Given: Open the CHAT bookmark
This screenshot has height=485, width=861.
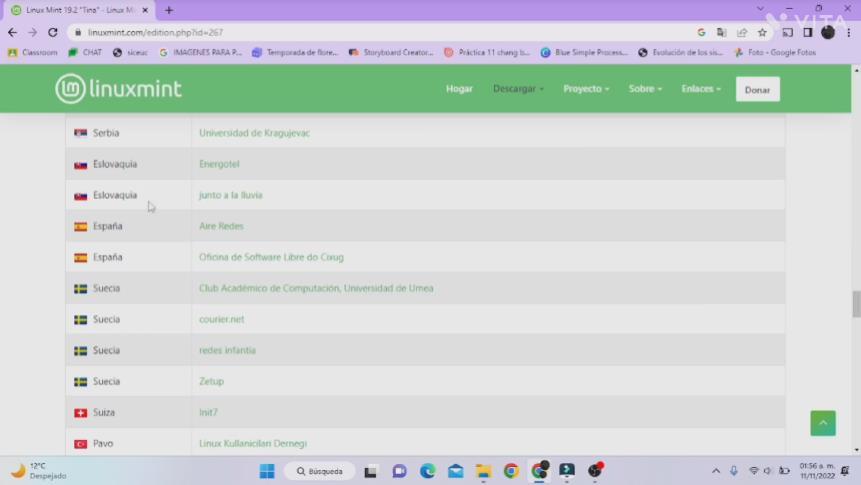Looking at the screenshot, I should (85, 53).
